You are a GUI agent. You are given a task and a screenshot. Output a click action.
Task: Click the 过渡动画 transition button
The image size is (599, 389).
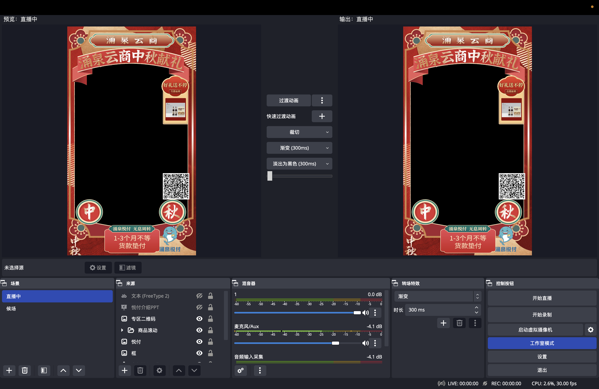[x=289, y=100]
